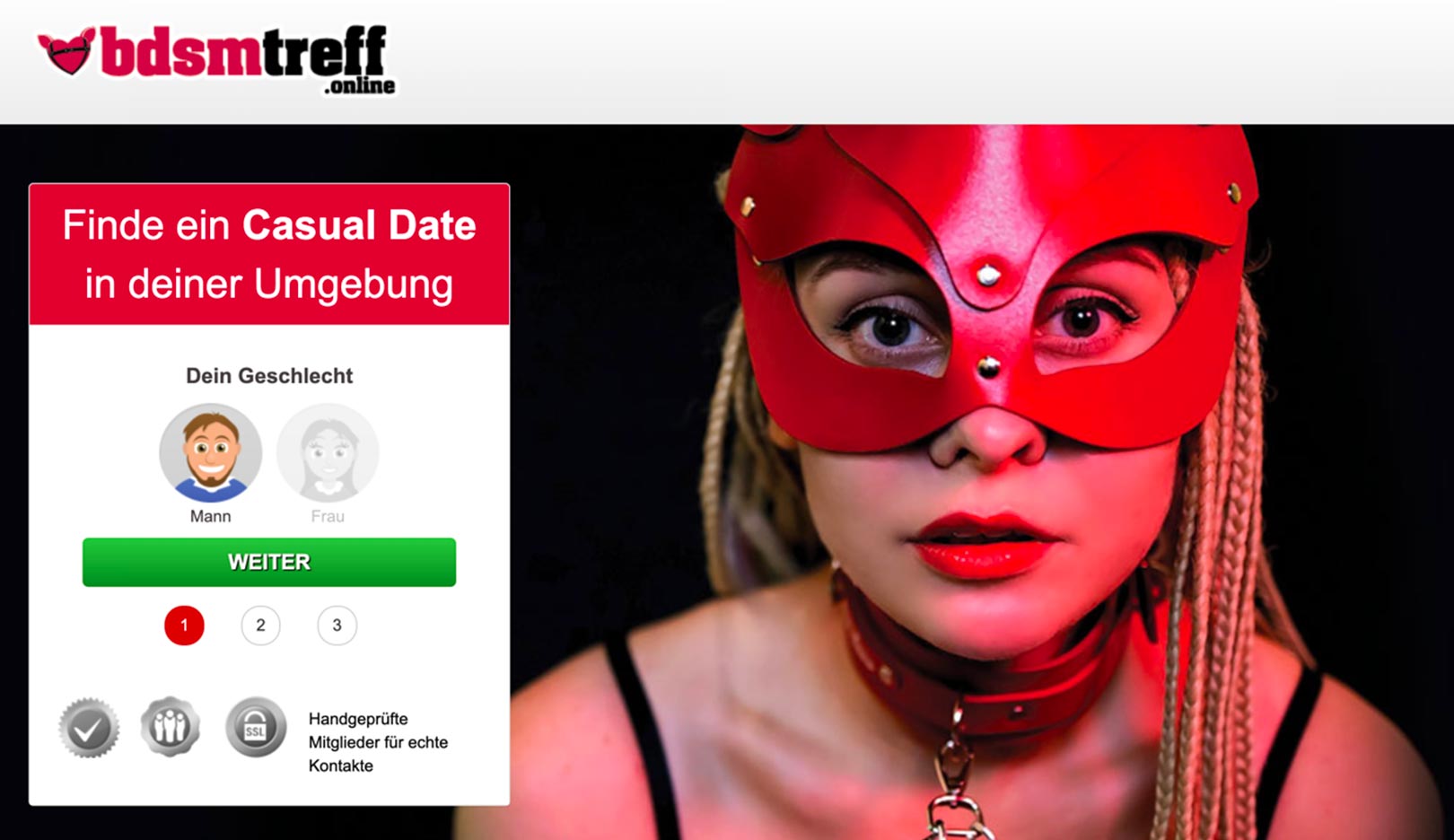Click the masked heart logo icon
The image size is (1454, 840).
[x=67, y=52]
